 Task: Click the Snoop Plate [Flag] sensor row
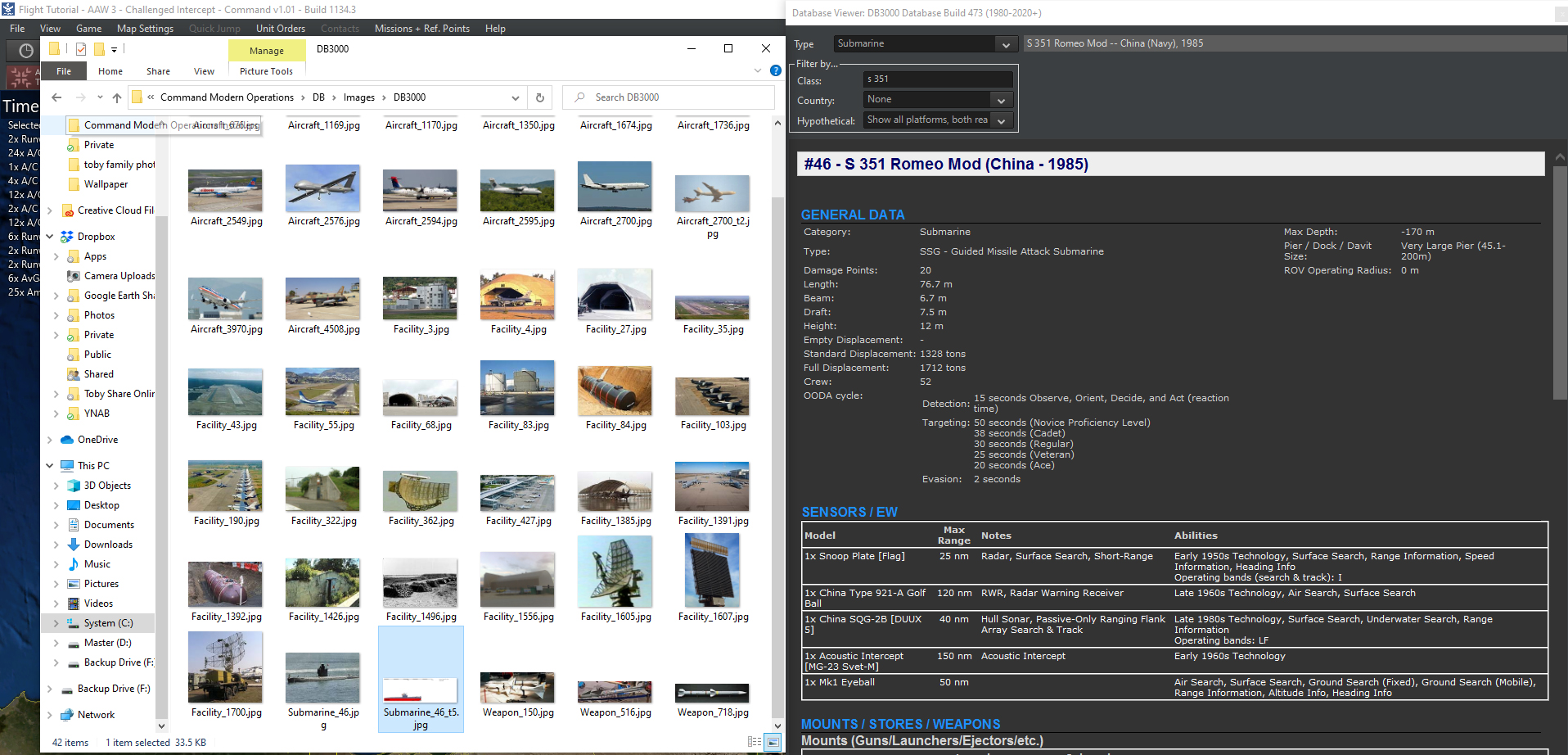pos(1176,567)
